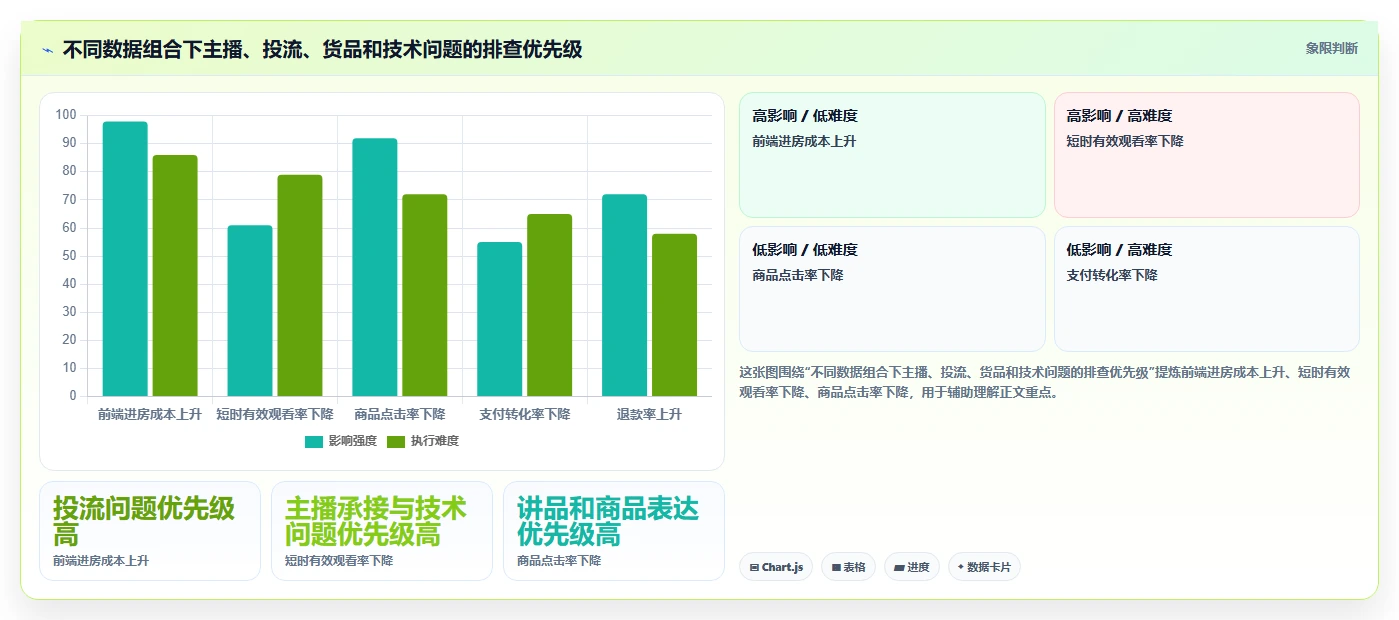Click the 讲品和商品表达优先级高 data card
The width and height of the screenshot is (1399, 620).
pos(614,531)
